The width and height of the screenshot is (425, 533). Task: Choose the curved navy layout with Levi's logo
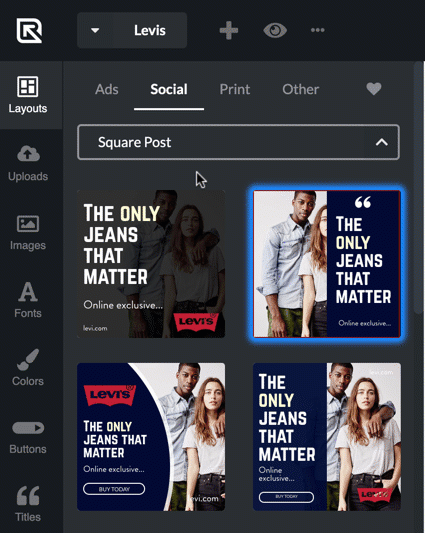pyautogui.click(x=151, y=437)
